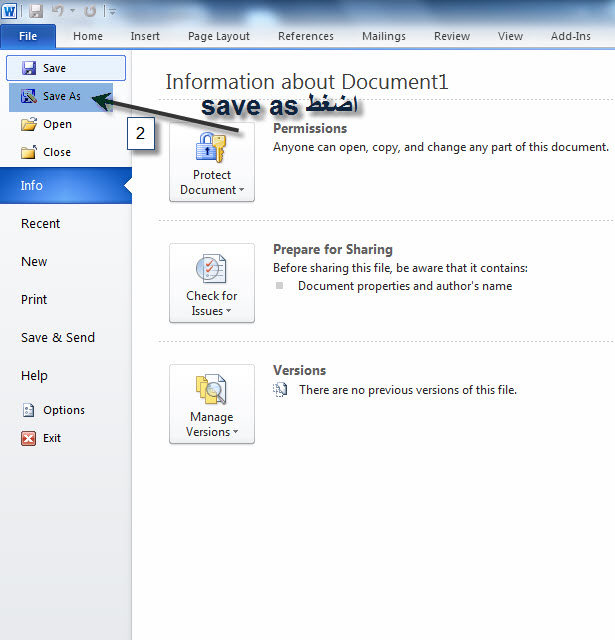Screen dimensions: 615x640
Task: Click the blue File tab
Action: [28, 36]
